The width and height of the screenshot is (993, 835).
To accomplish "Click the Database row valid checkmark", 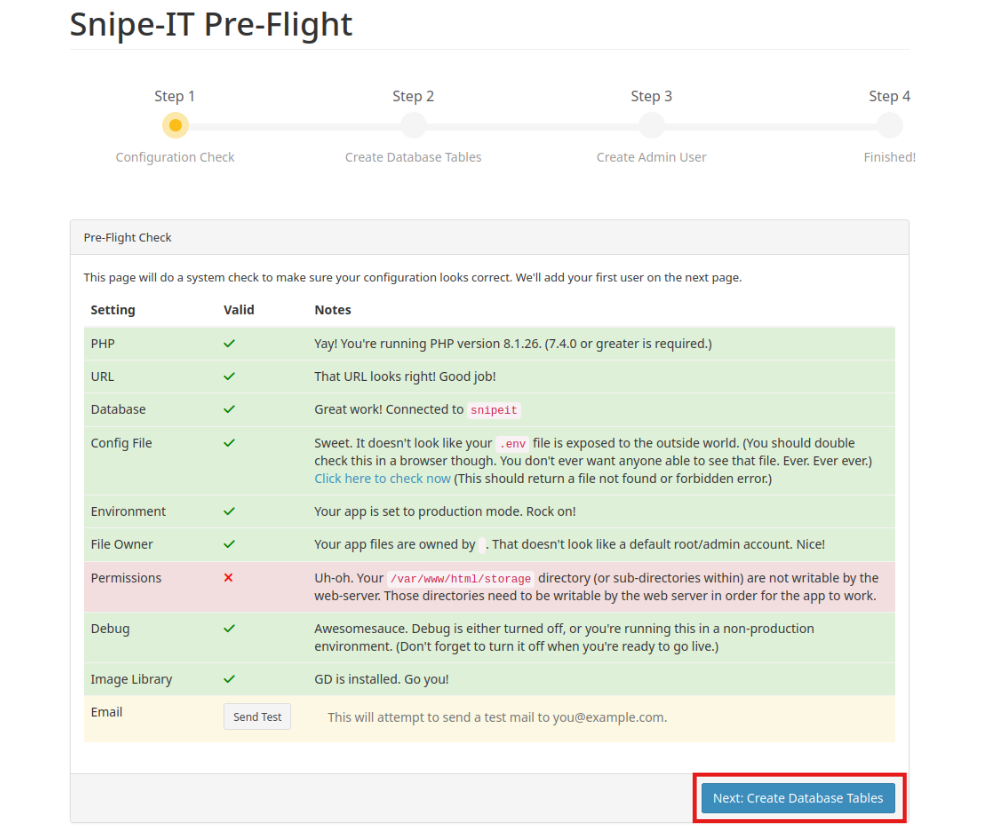I will coord(229,409).
